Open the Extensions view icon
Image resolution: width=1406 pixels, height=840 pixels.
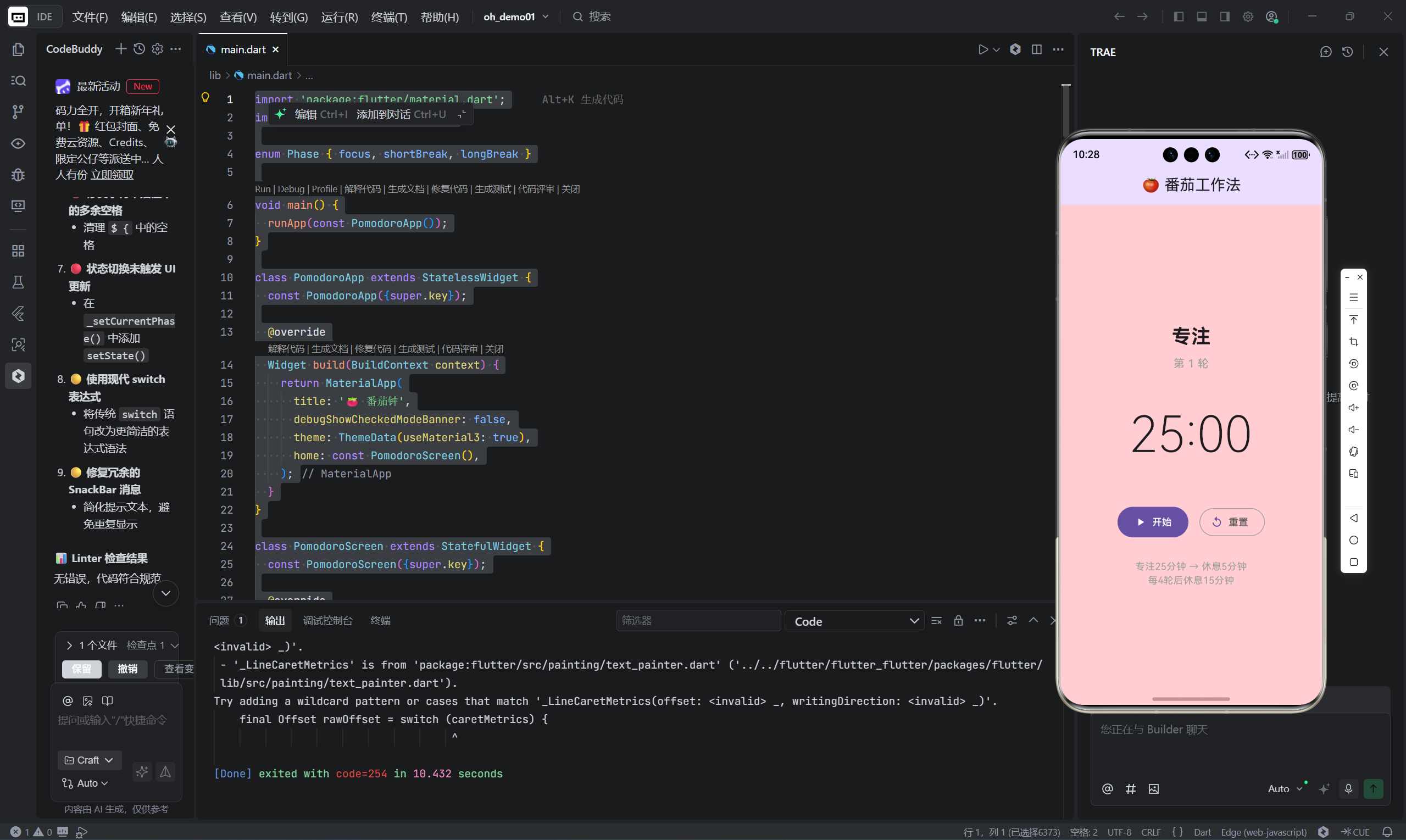click(18, 251)
